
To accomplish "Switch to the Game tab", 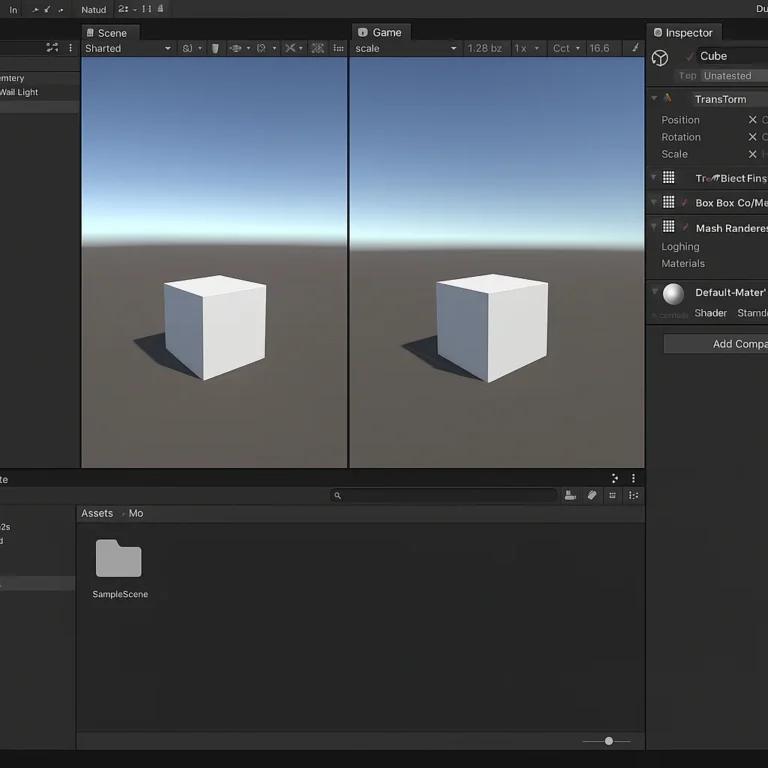I will click(380, 32).
